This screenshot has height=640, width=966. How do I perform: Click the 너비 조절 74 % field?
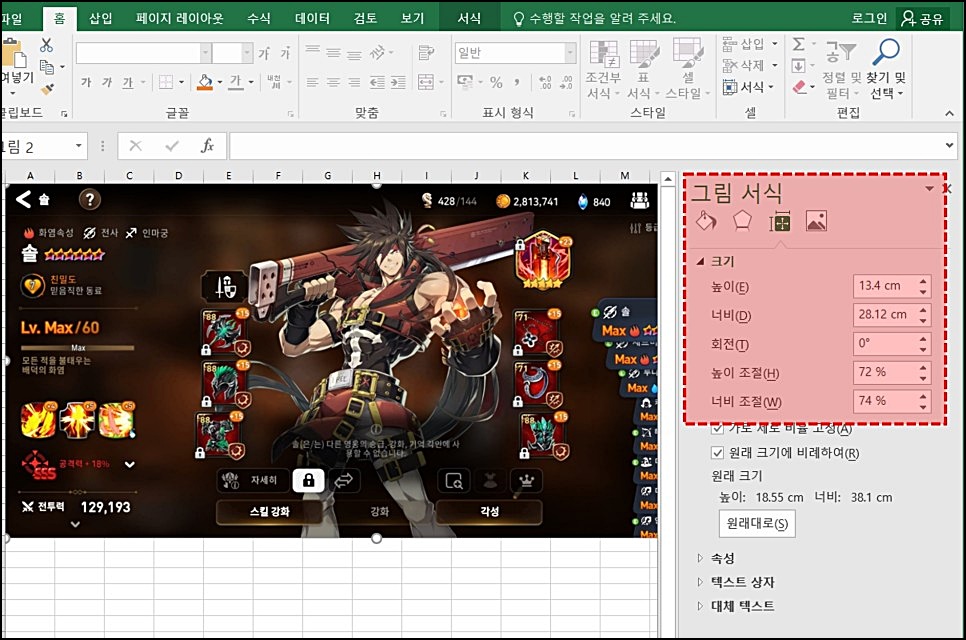(885, 401)
